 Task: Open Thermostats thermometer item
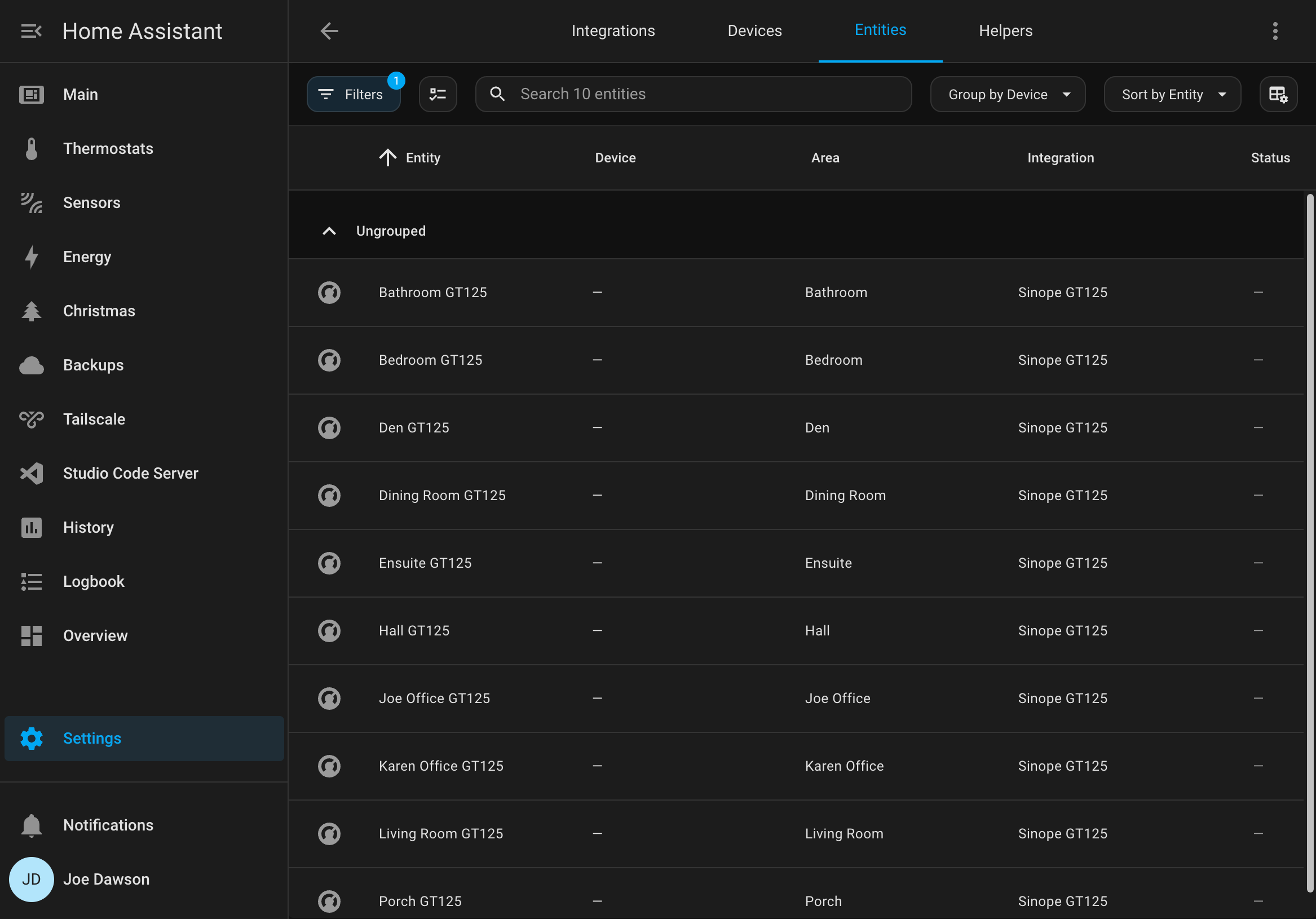pyautogui.click(x=144, y=148)
